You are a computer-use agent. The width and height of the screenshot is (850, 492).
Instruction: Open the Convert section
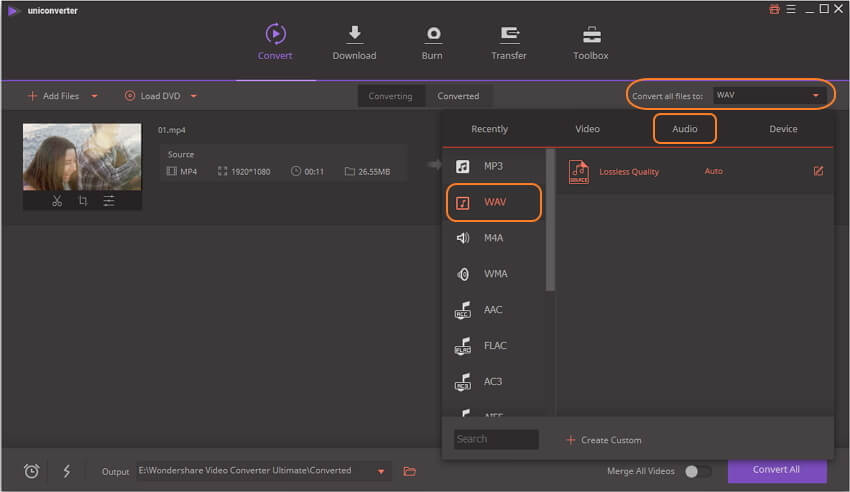[275, 42]
